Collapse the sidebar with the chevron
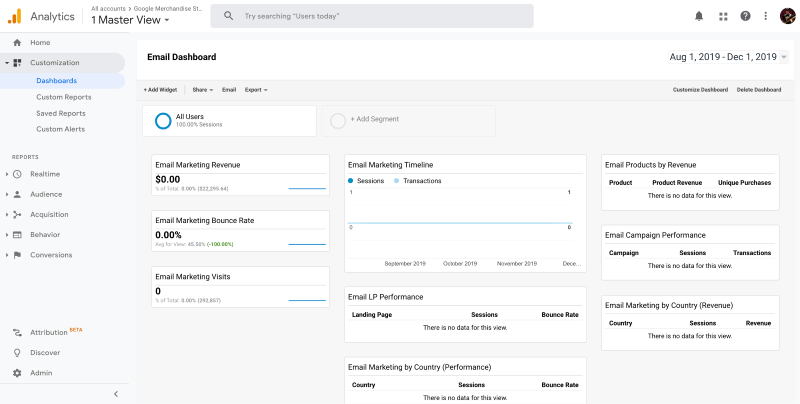This screenshot has width=800, height=404. [x=116, y=394]
